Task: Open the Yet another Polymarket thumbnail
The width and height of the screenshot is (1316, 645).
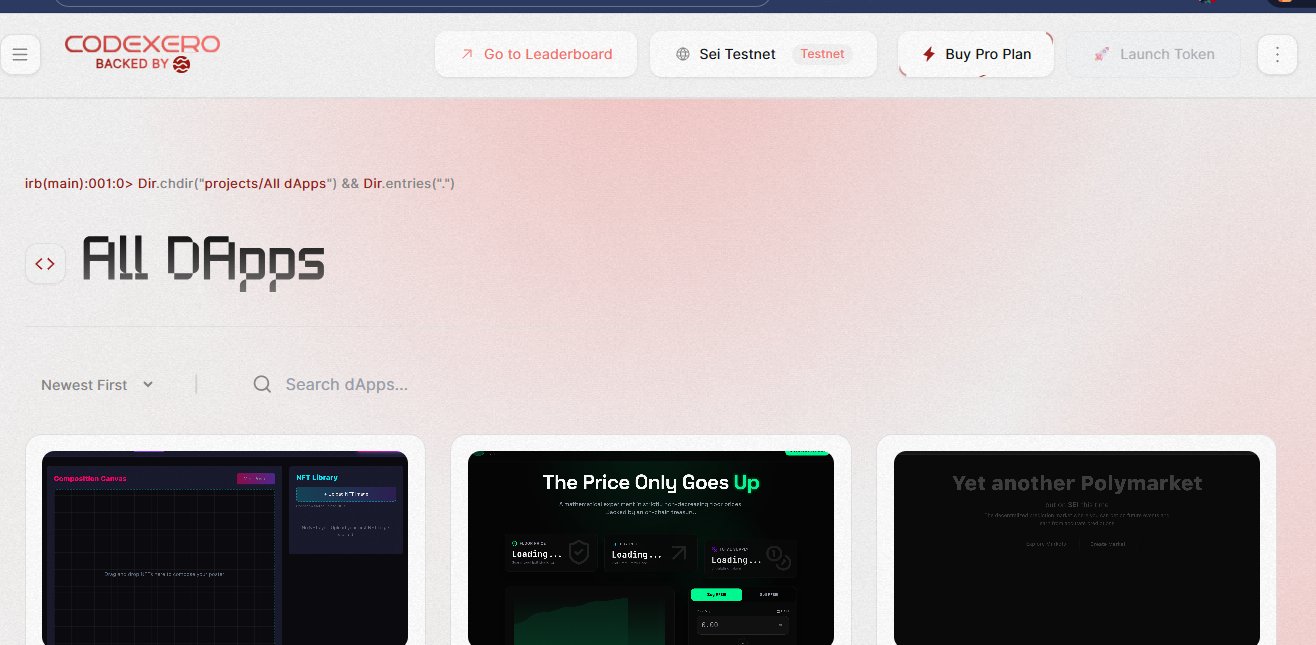Action: [1077, 548]
